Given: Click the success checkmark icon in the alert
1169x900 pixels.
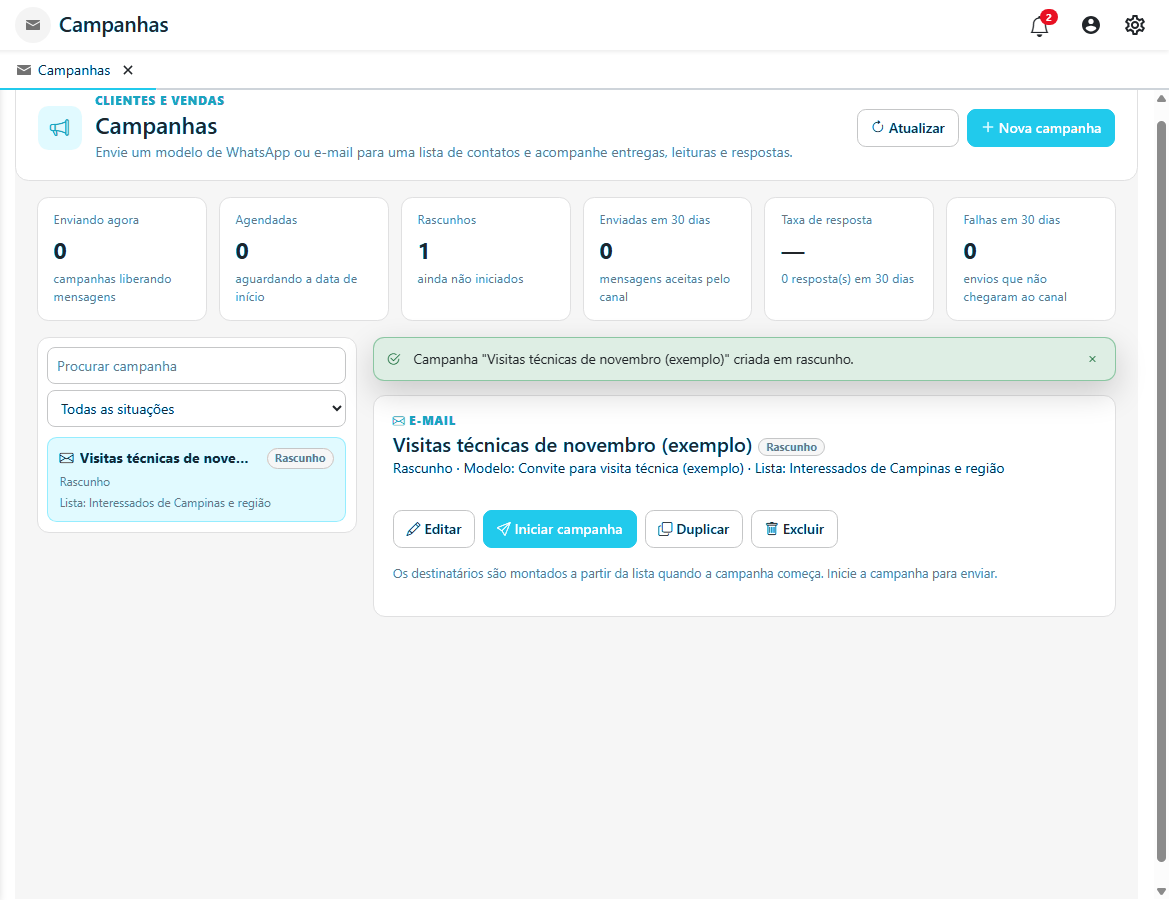Looking at the screenshot, I should point(394,359).
